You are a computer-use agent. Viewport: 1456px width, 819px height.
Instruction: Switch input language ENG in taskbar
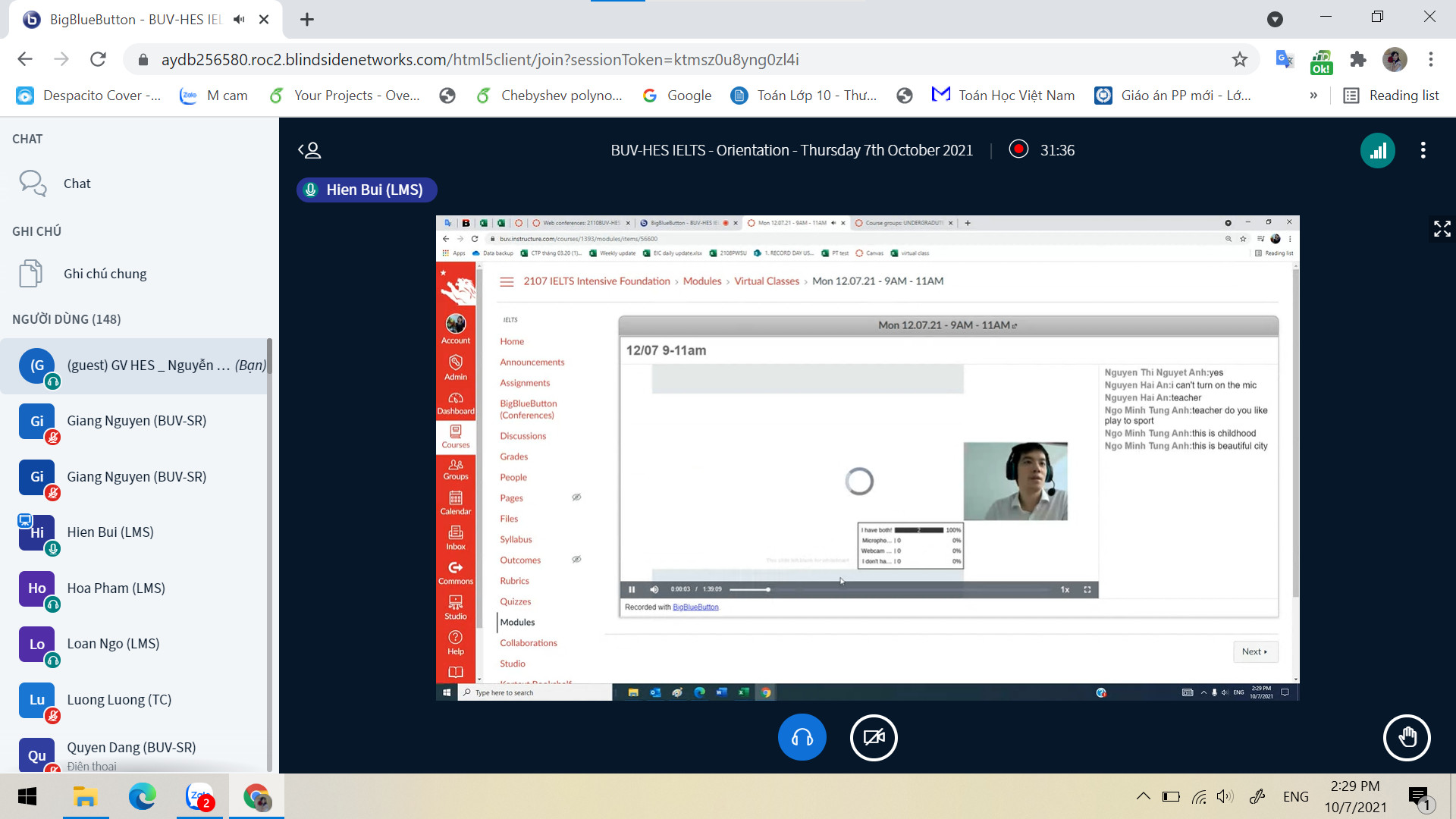[1295, 797]
